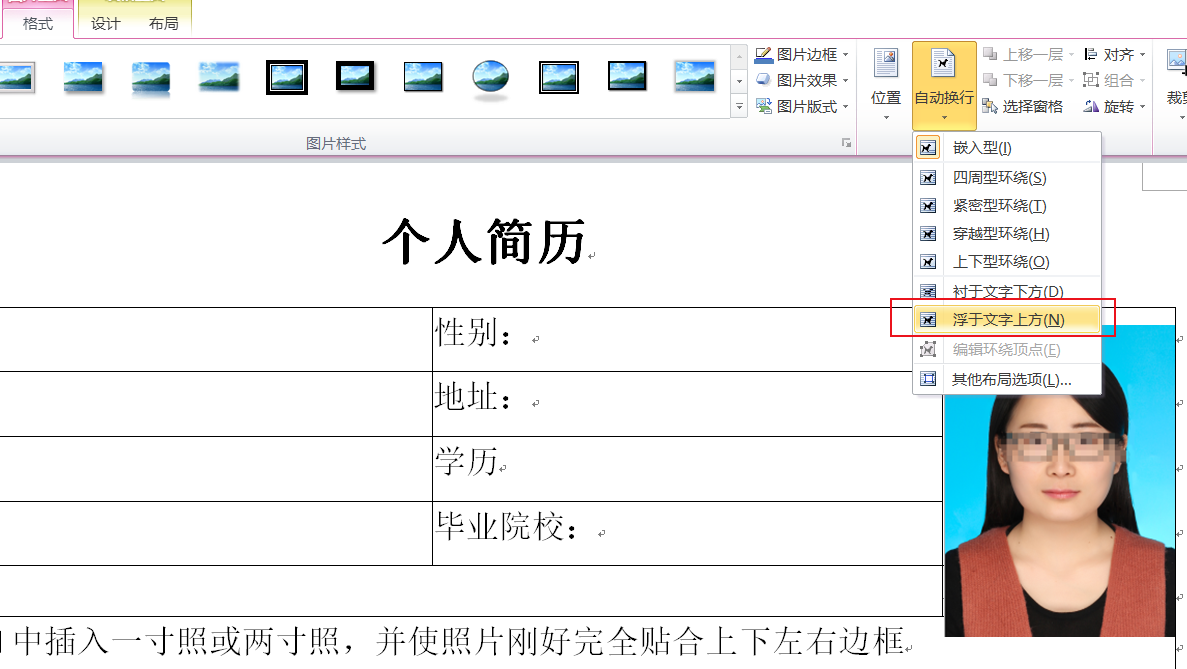Open 图片样式 dialog launcher
This screenshot has width=1187, height=669.
click(x=846, y=143)
